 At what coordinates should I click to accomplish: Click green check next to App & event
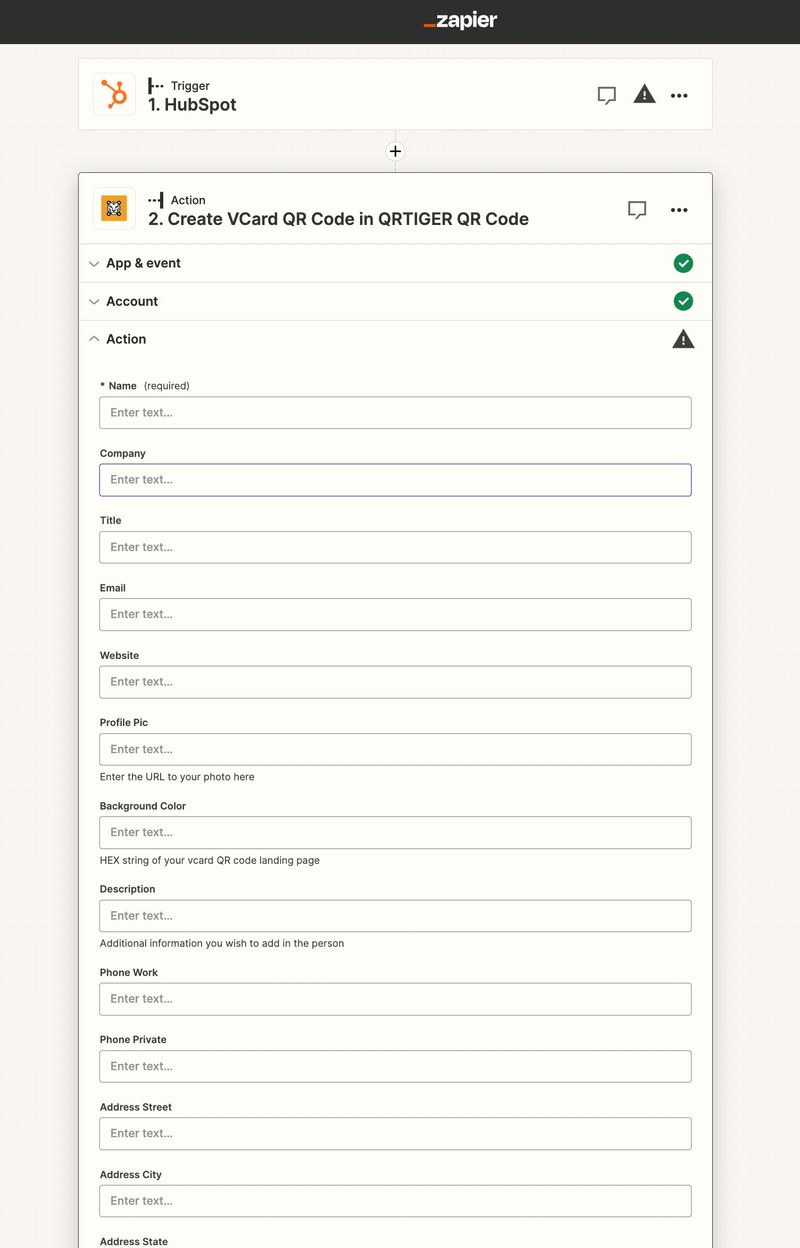click(683, 263)
